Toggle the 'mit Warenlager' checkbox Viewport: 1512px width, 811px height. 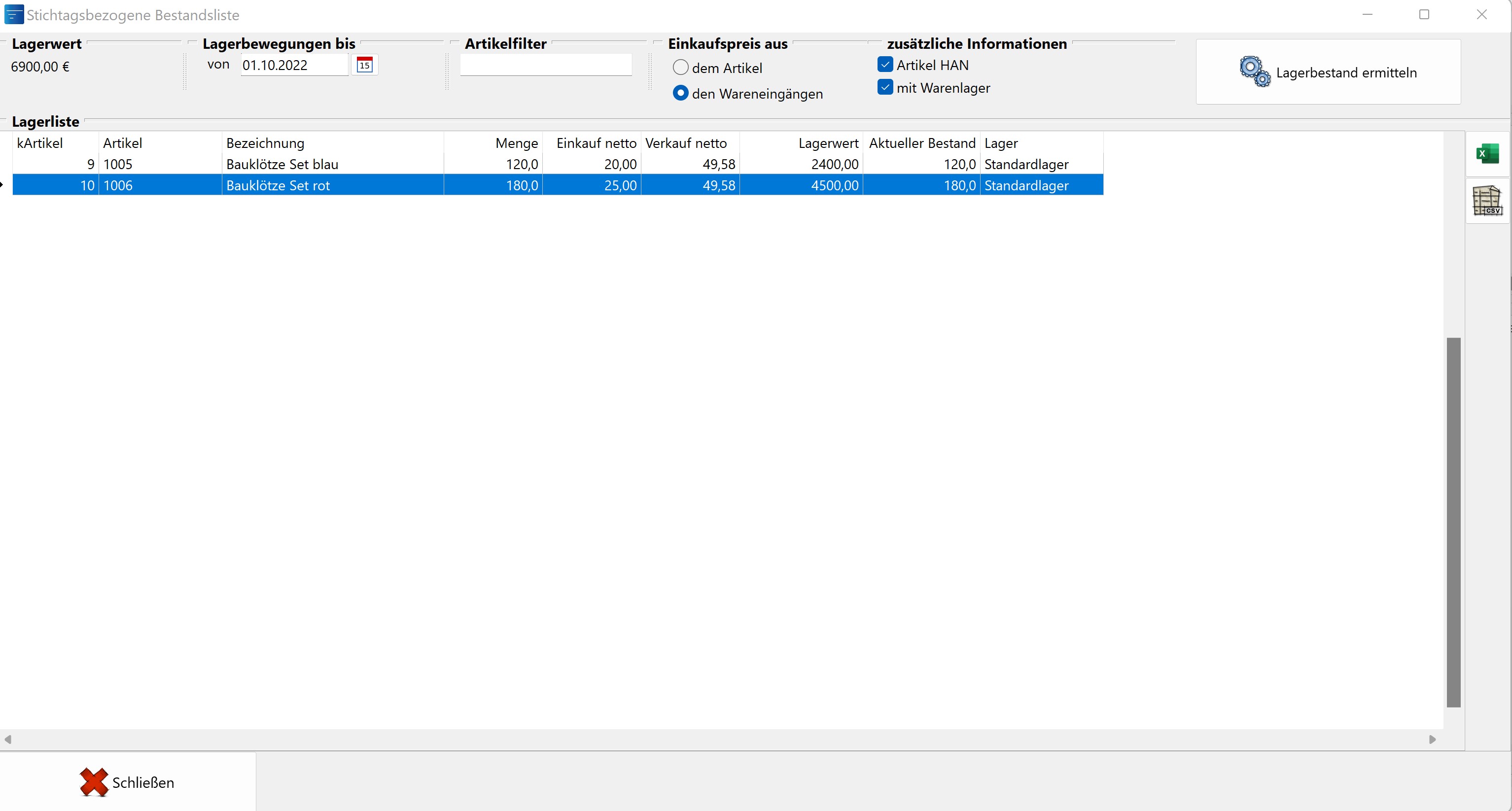(x=885, y=87)
